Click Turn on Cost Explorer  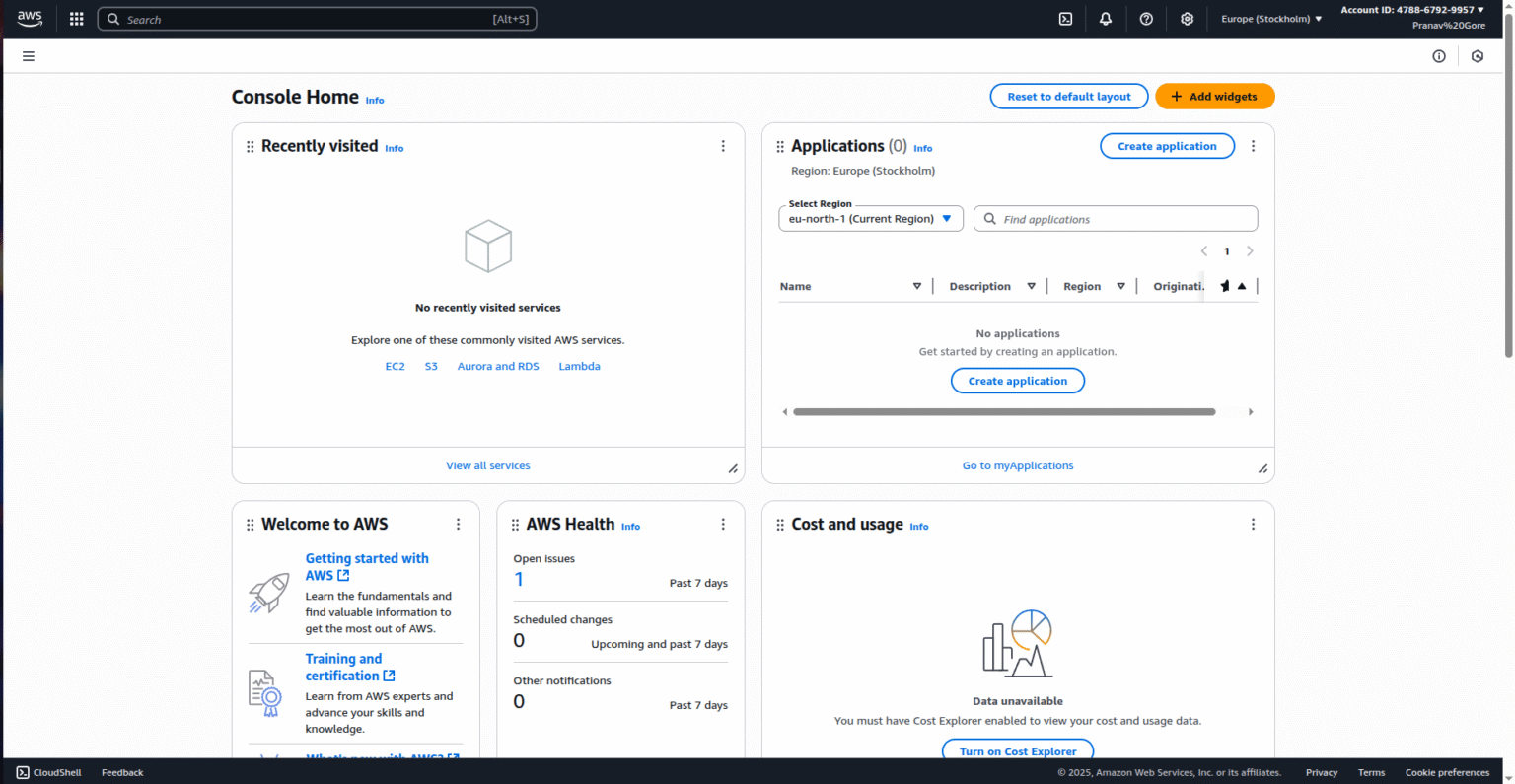point(1017,750)
